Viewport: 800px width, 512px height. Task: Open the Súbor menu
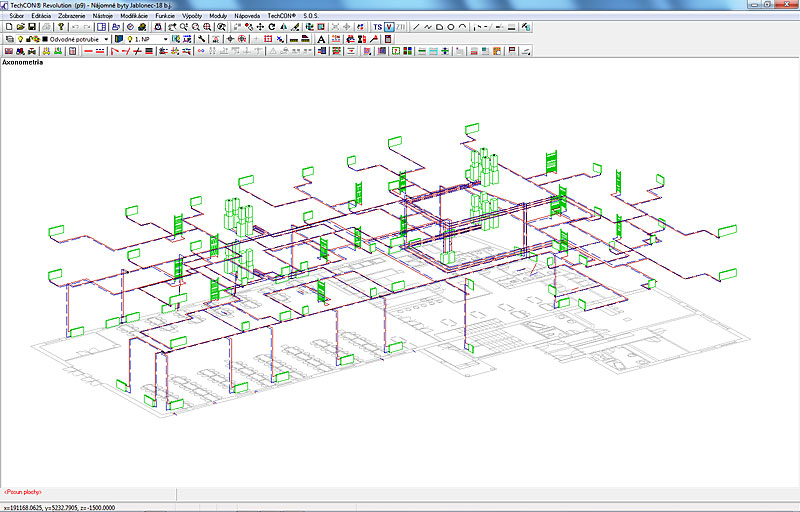click(16, 16)
